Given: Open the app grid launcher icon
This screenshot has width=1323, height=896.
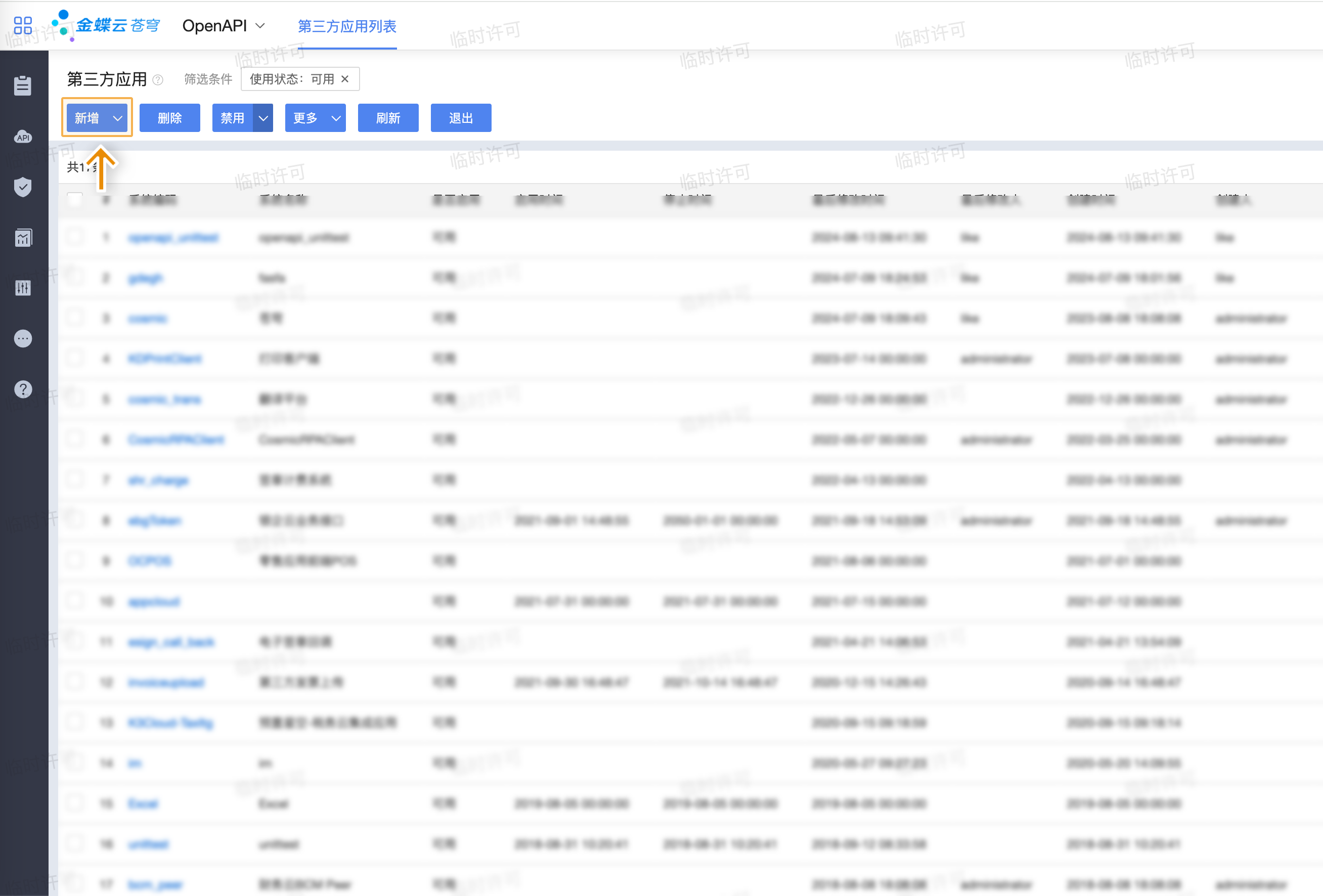Looking at the screenshot, I should tap(23, 26).
